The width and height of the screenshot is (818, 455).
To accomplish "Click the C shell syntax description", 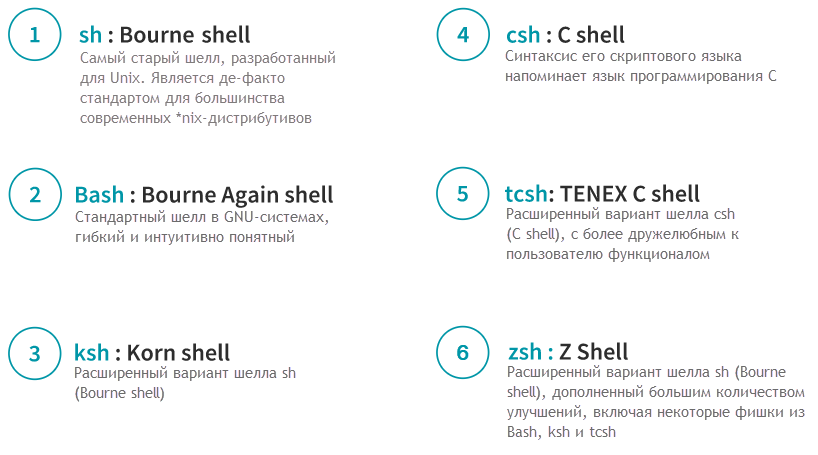I will pos(641,66).
